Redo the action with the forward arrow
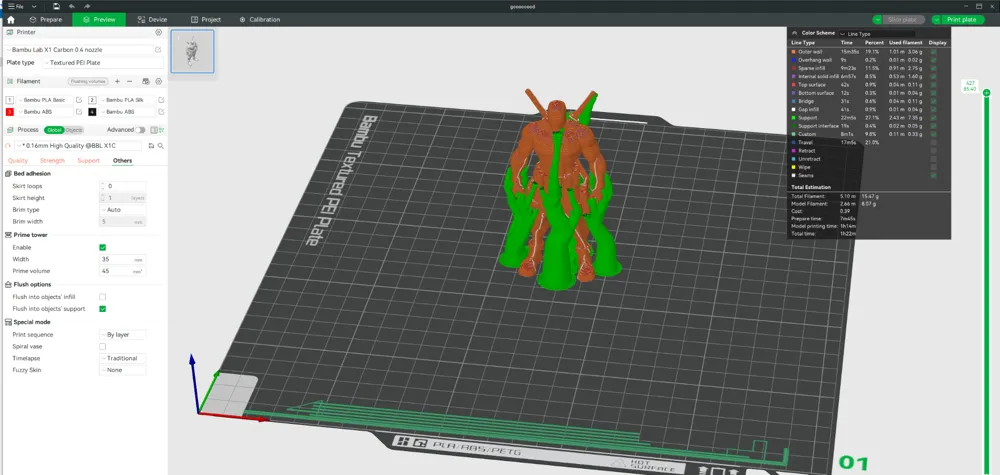 point(87,6)
